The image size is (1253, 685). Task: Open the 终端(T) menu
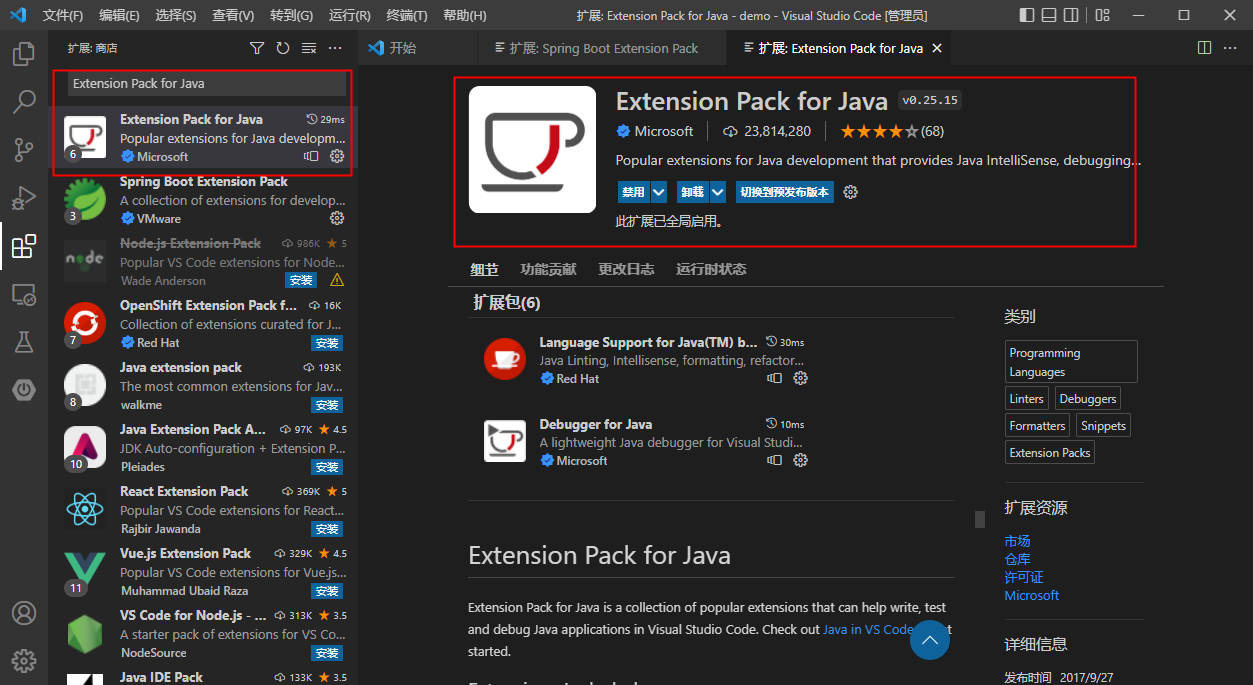point(407,15)
